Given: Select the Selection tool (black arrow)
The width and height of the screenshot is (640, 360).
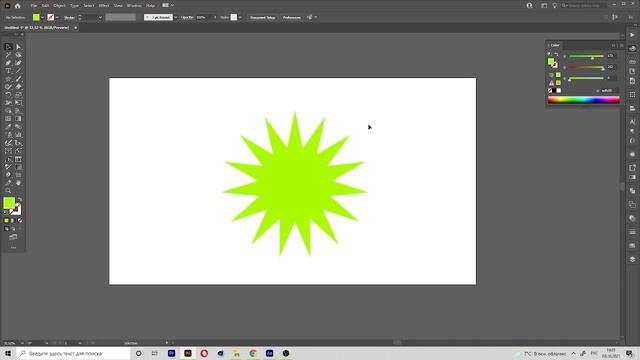Looking at the screenshot, I should point(8,47).
